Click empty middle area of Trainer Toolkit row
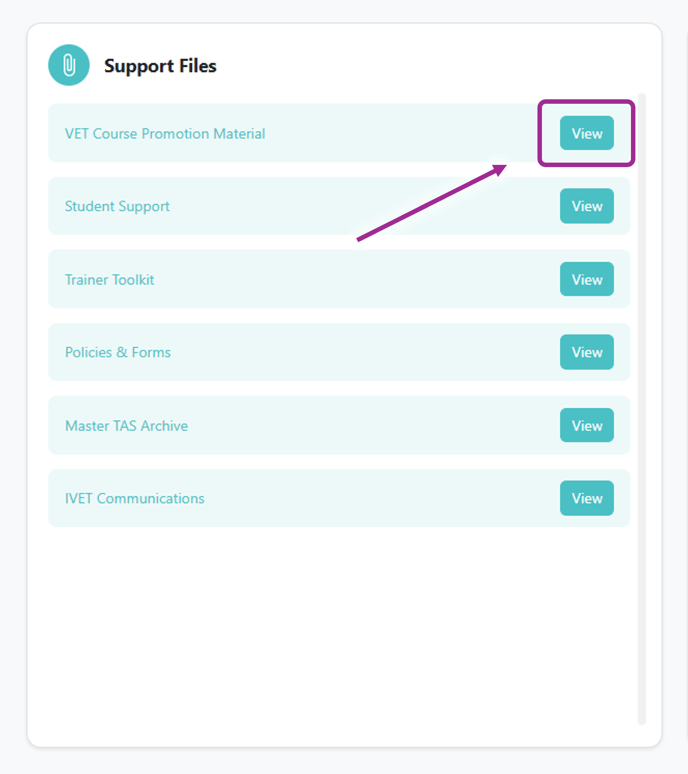Viewport: 688px width, 774px height. click(x=355, y=279)
